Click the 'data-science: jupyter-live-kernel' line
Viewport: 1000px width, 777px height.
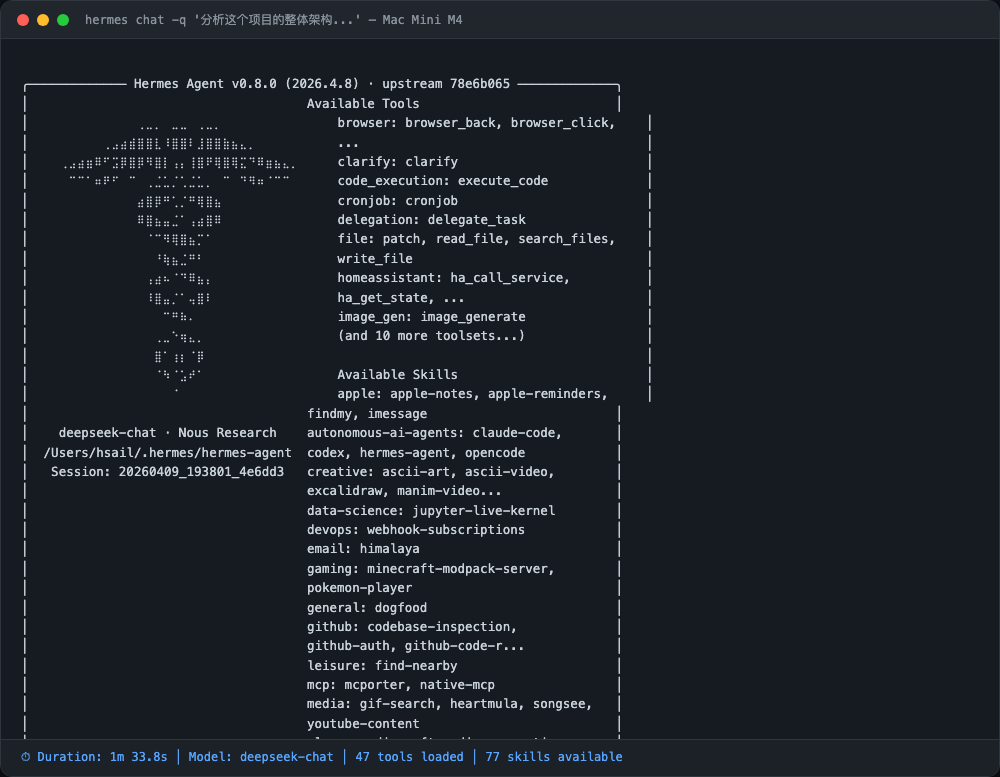tap(431, 510)
